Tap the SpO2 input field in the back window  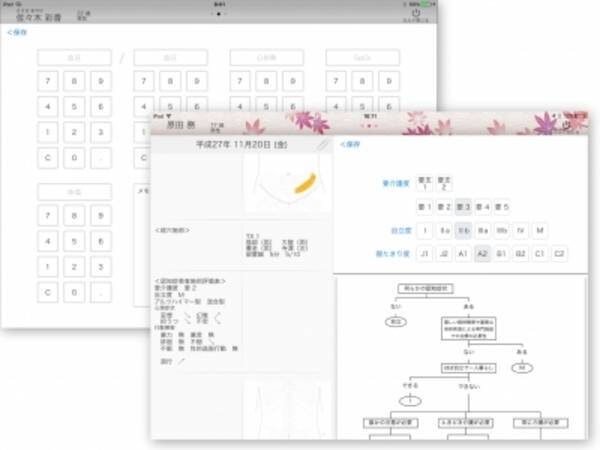(x=363, y=57)
